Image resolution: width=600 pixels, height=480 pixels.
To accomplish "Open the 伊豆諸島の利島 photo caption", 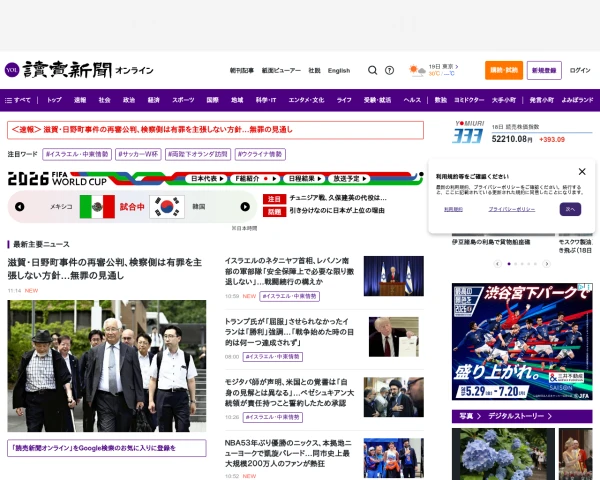I will coord(491,242).
